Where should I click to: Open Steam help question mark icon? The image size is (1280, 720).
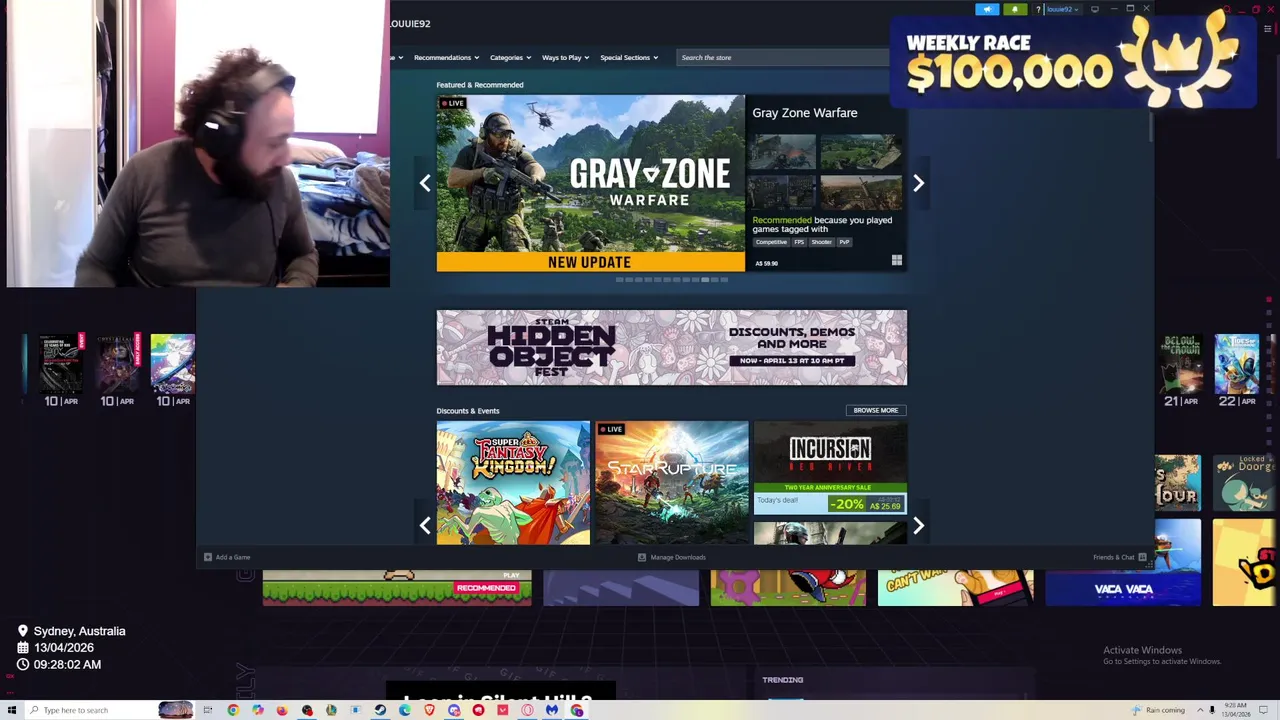[x=1038, y=9]
